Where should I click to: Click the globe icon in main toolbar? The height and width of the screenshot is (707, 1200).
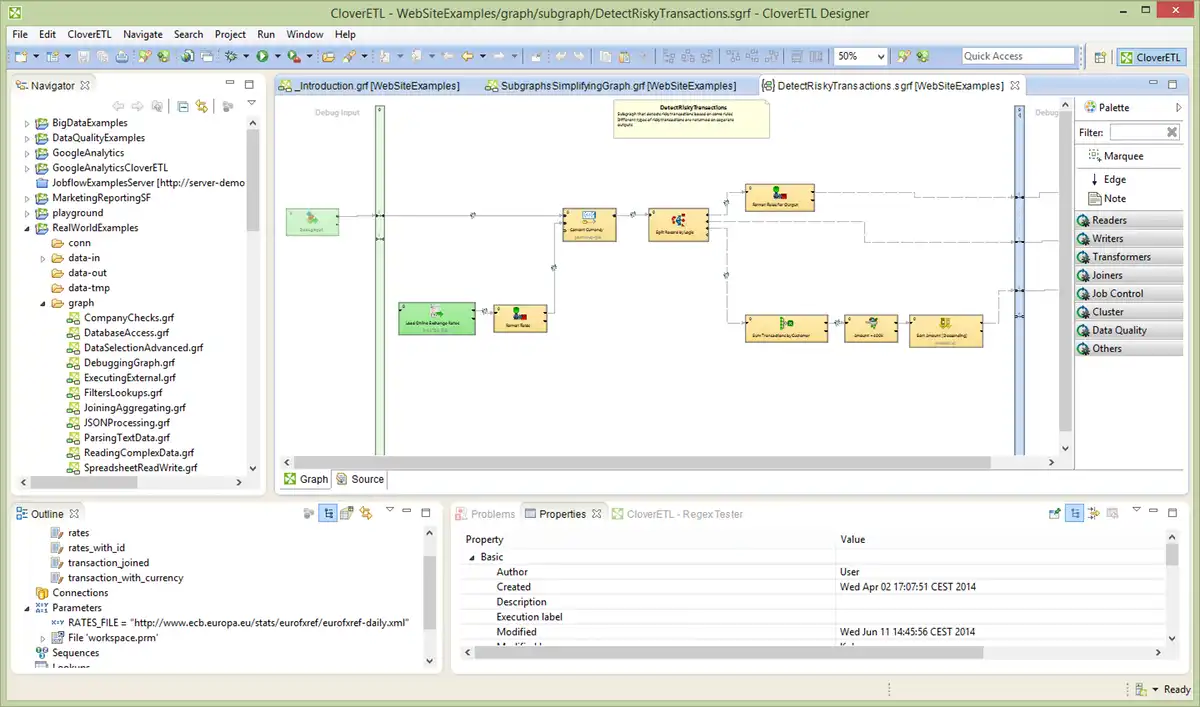[187, 57]
